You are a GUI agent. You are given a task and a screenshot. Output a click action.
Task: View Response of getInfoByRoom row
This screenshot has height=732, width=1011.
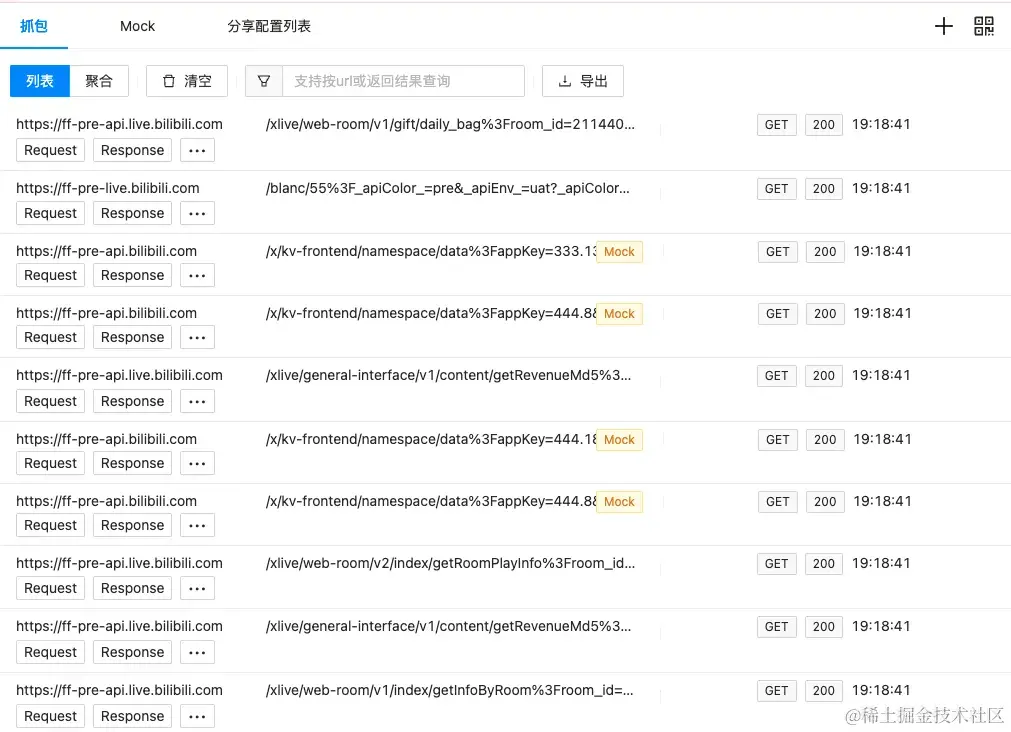coord(132,716)
